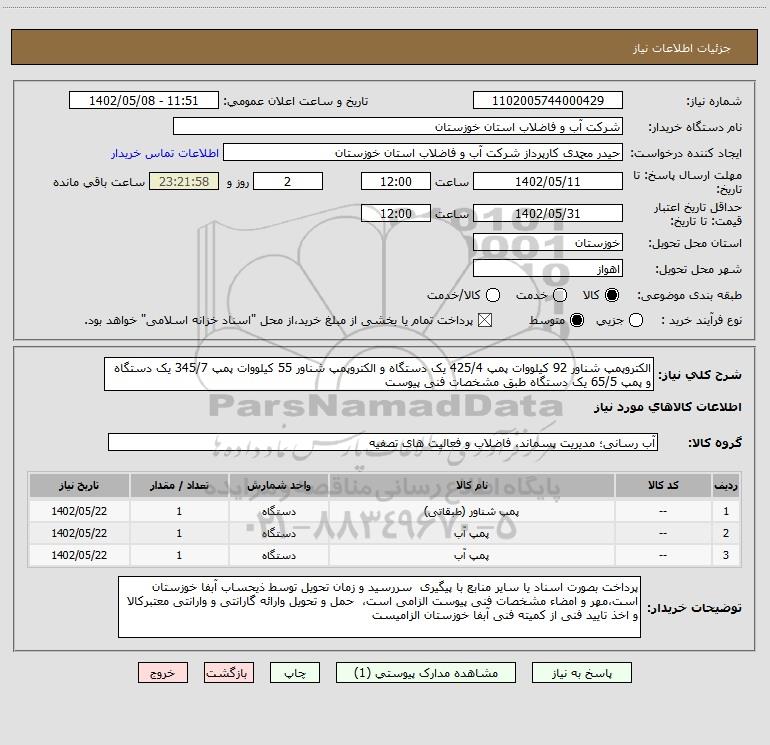Click the days remaining field showing 2
Viewport: 770px width, 745px height.
pos(288,181)
